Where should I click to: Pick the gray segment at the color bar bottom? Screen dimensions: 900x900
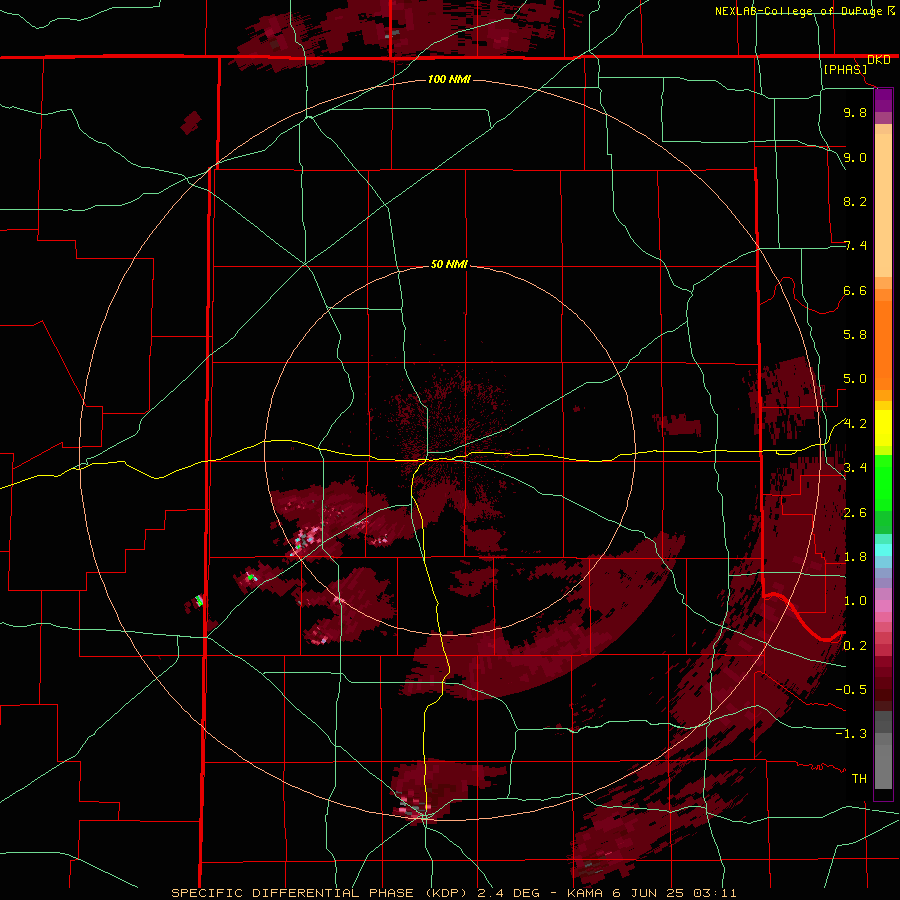click(x=883, y=763)
